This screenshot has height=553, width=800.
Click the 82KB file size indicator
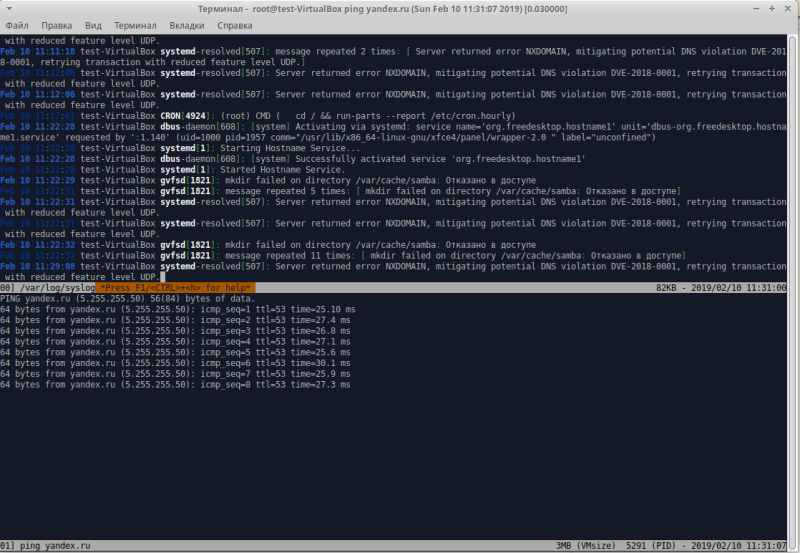(x=669, y=288)
